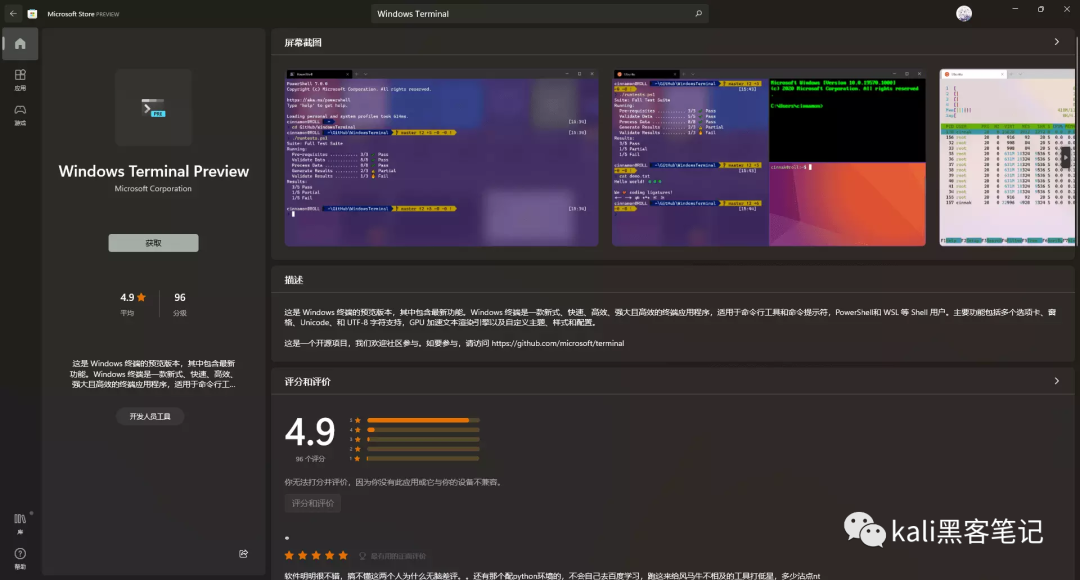Click the next screenshot arrow
The height and width of the screenshot is (580, 1080).
pos(1066,157)
